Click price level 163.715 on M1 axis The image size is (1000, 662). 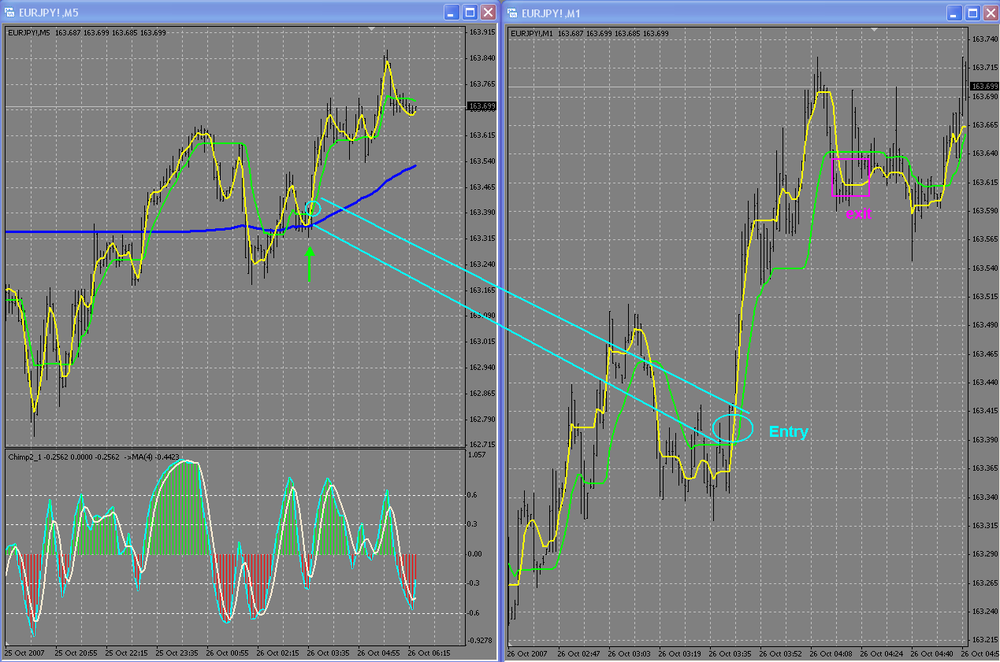(985, 68)
